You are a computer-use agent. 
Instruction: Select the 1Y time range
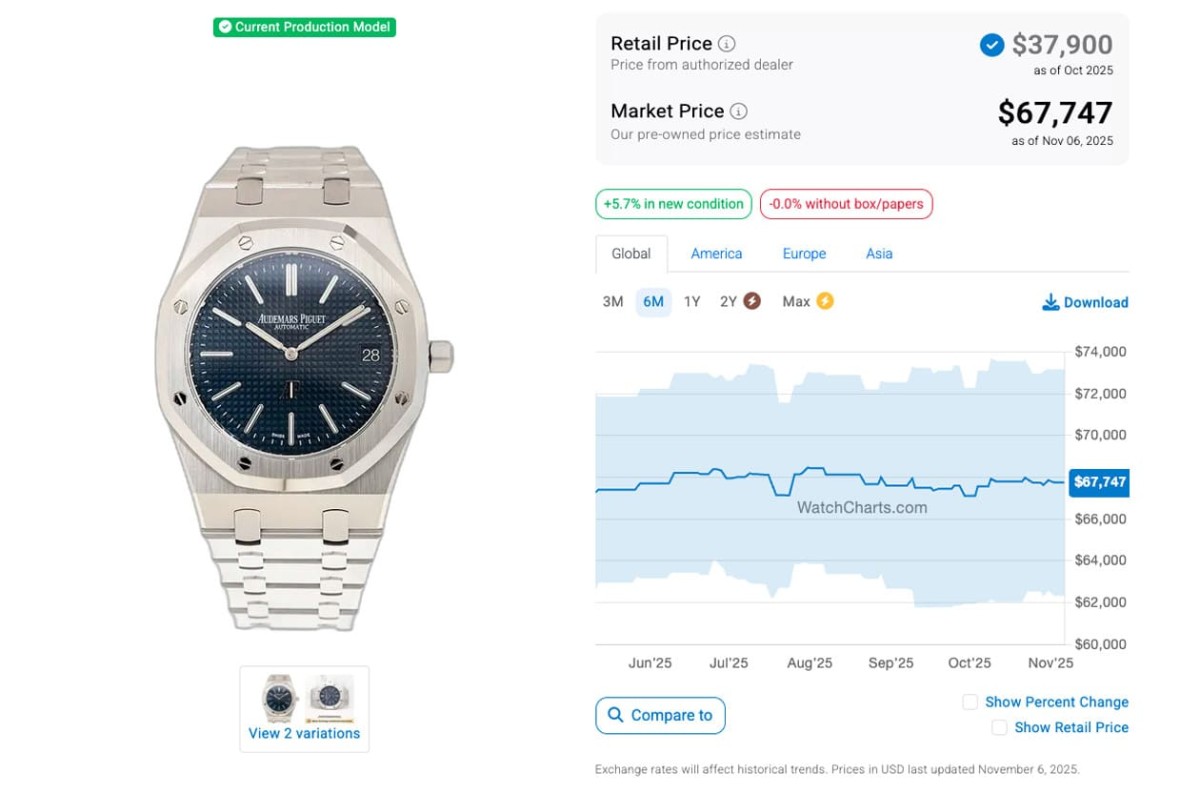(692, 302)
